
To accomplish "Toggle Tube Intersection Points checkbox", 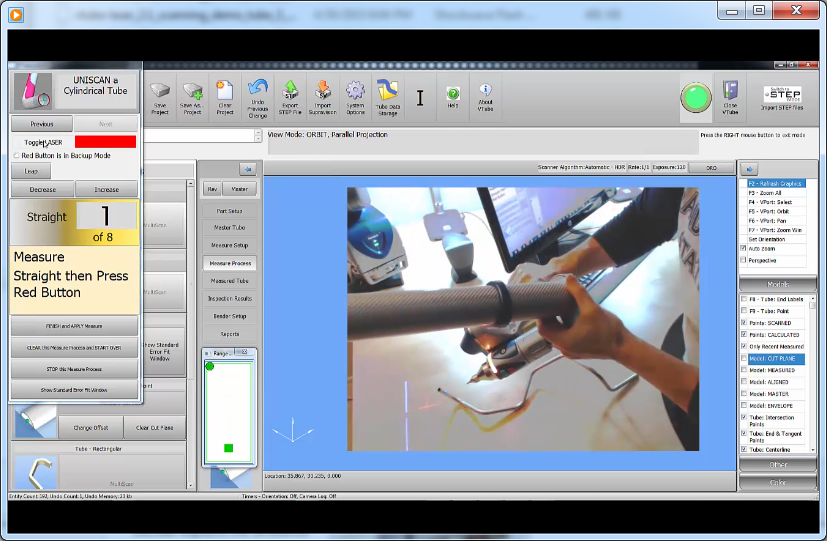I will 744,418.
